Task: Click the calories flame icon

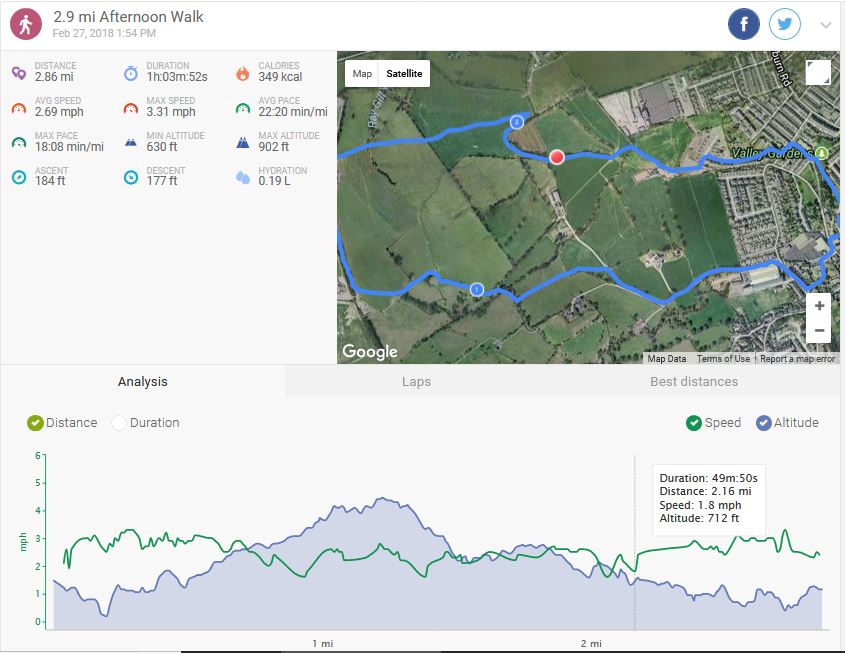Action: pos(242,72)
